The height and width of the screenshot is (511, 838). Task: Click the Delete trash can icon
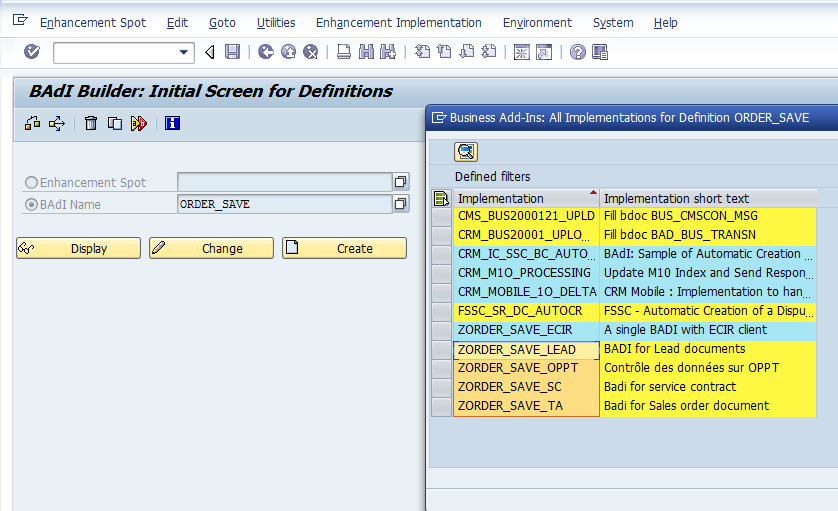point(91,123)
